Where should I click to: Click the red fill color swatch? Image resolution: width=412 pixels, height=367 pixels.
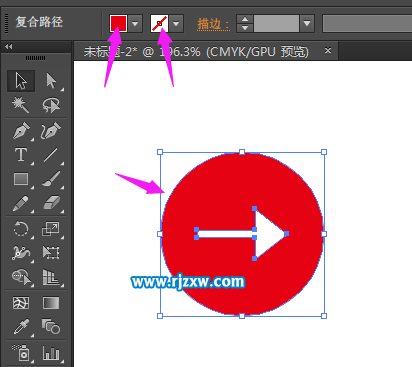point(118,23)
